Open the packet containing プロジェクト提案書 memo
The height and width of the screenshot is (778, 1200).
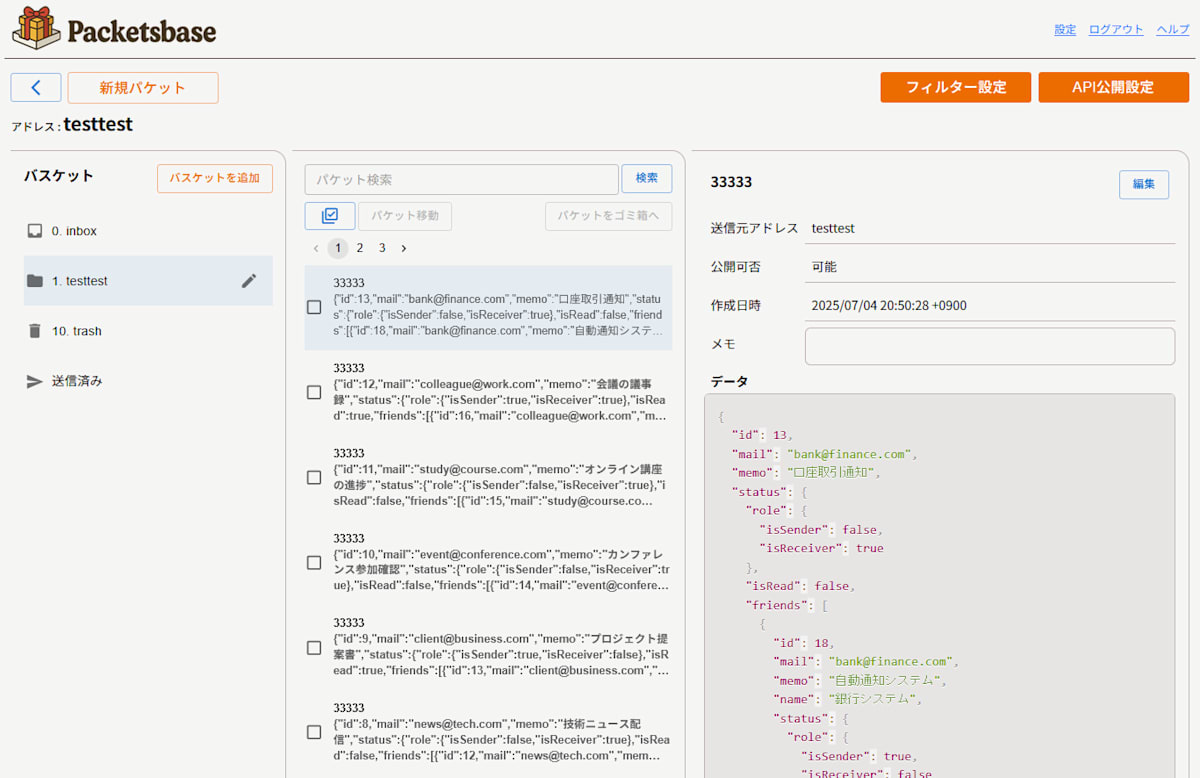[x=489, y=647]
